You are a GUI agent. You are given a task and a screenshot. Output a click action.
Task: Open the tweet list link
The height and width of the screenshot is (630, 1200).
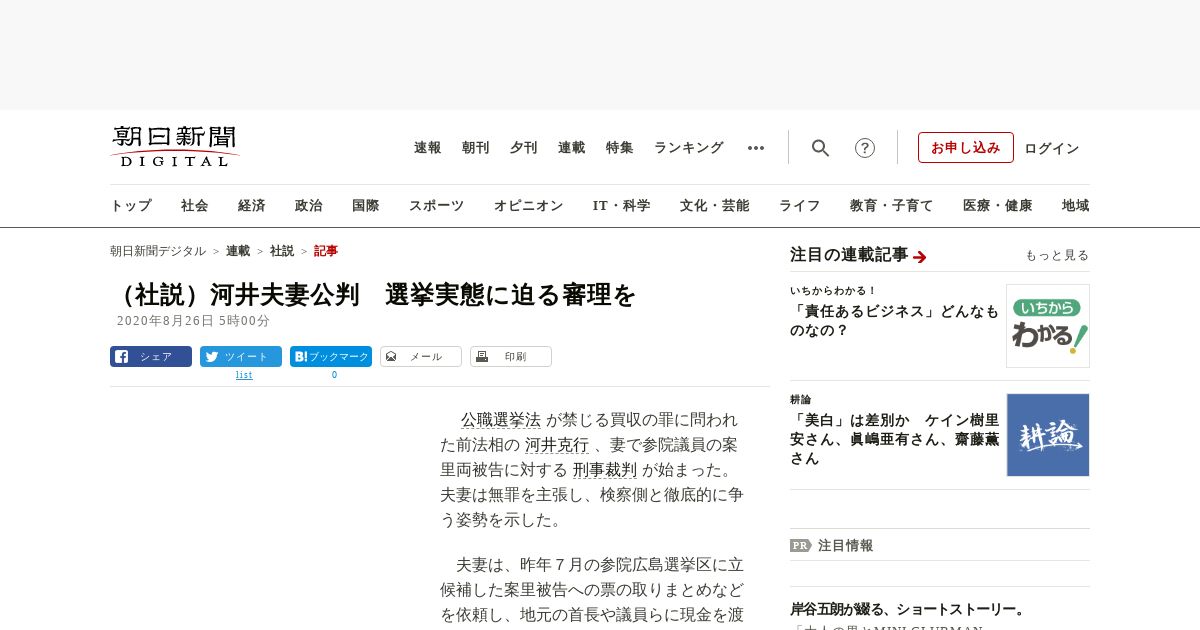click(x=244, y=375)
